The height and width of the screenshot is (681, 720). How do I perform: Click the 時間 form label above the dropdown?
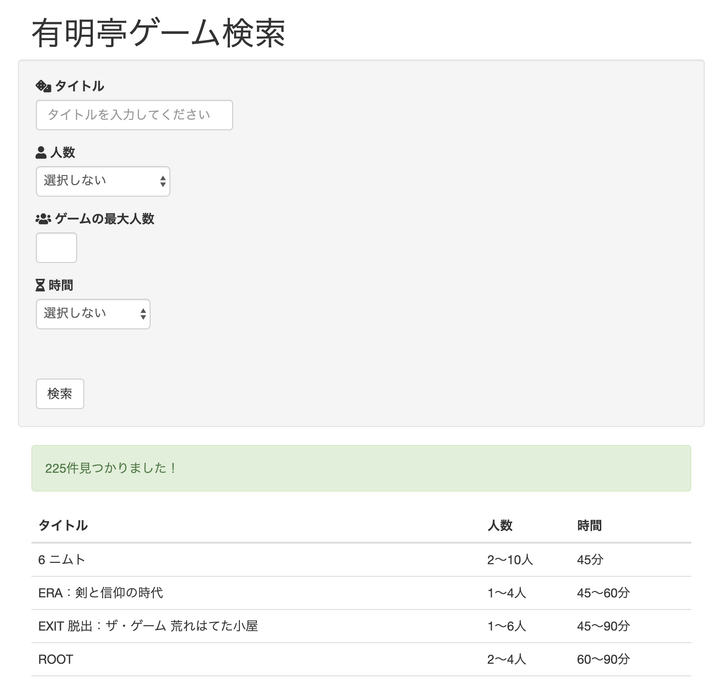(x=61, y=285)
